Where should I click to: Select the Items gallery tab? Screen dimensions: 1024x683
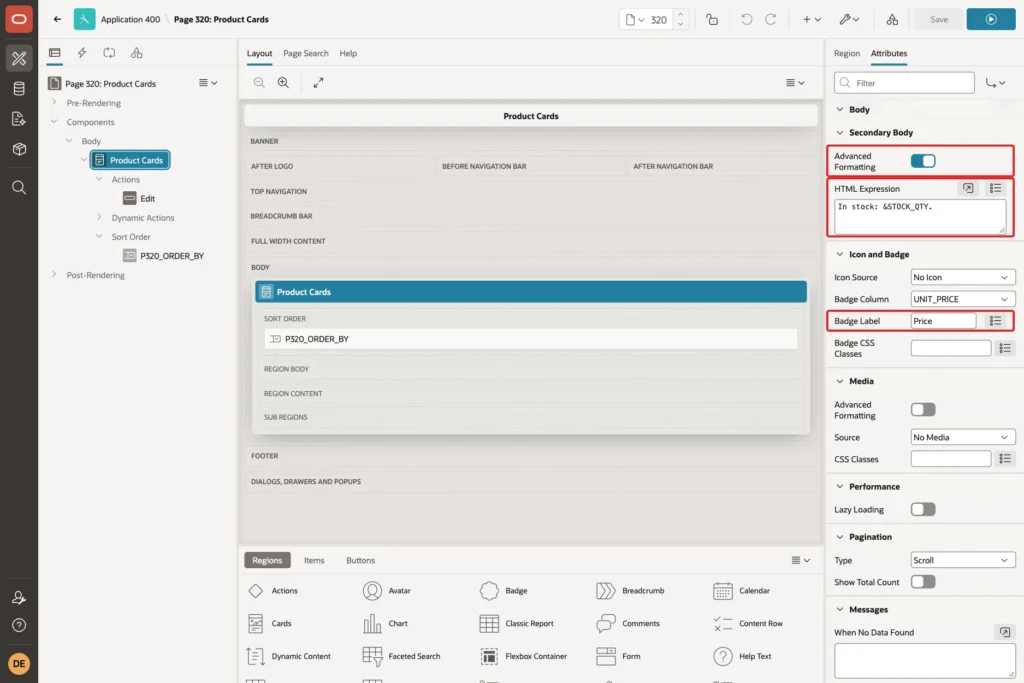tap(314, 560)
